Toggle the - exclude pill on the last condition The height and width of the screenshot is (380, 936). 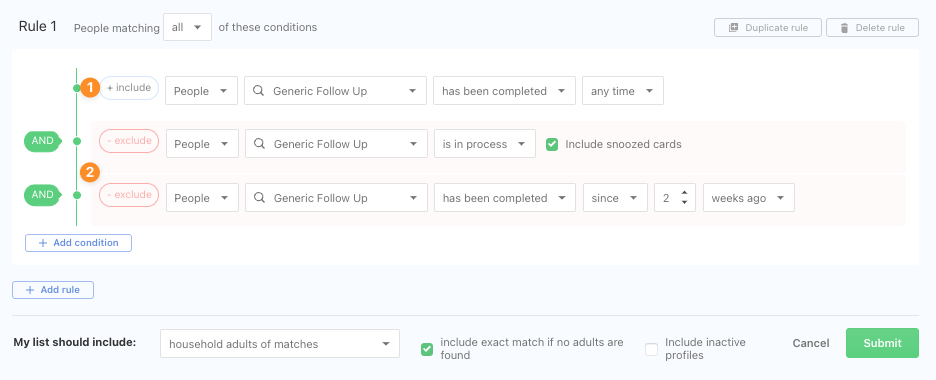129,194
